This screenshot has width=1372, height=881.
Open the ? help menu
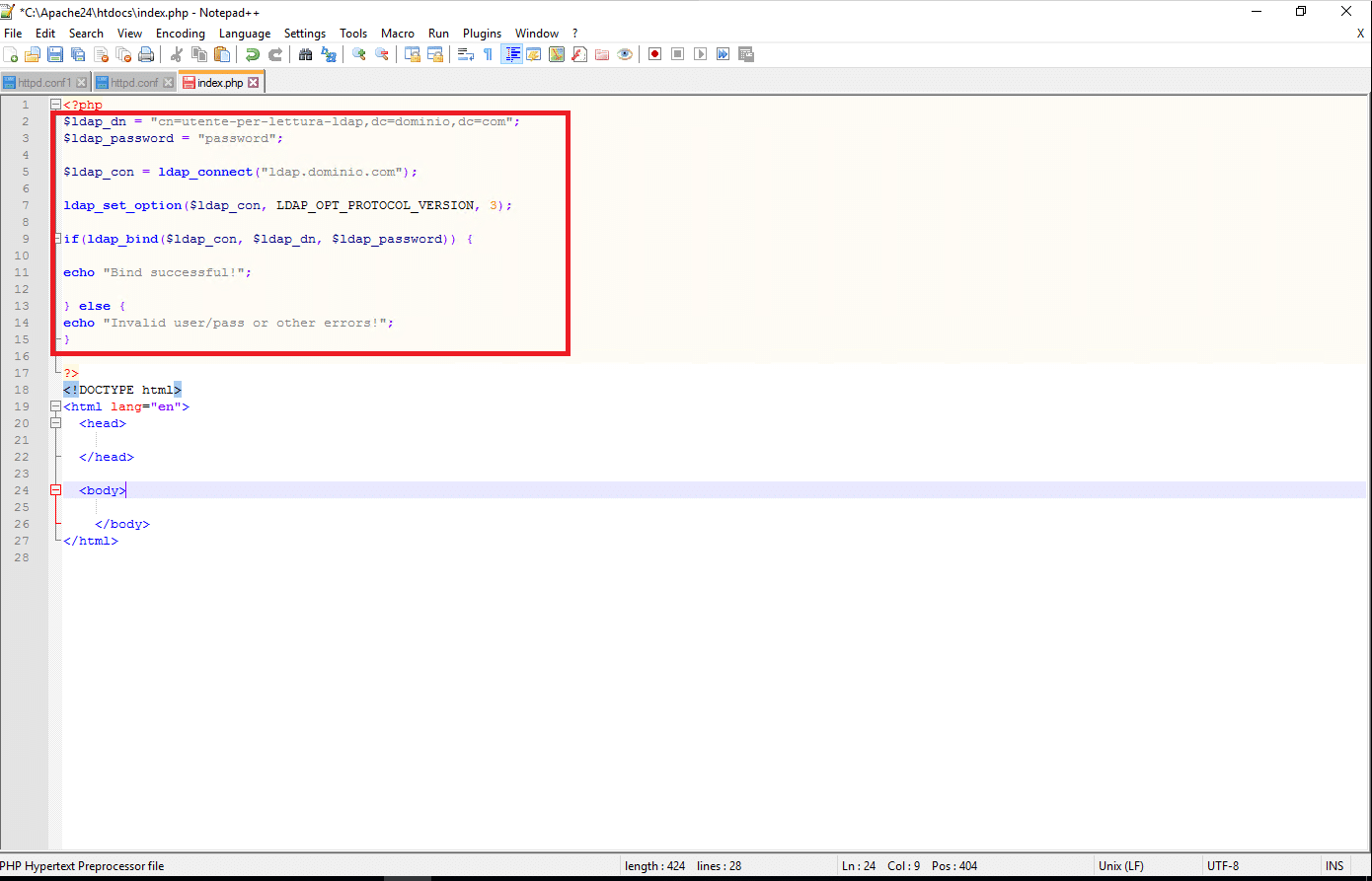click(575, 34)
